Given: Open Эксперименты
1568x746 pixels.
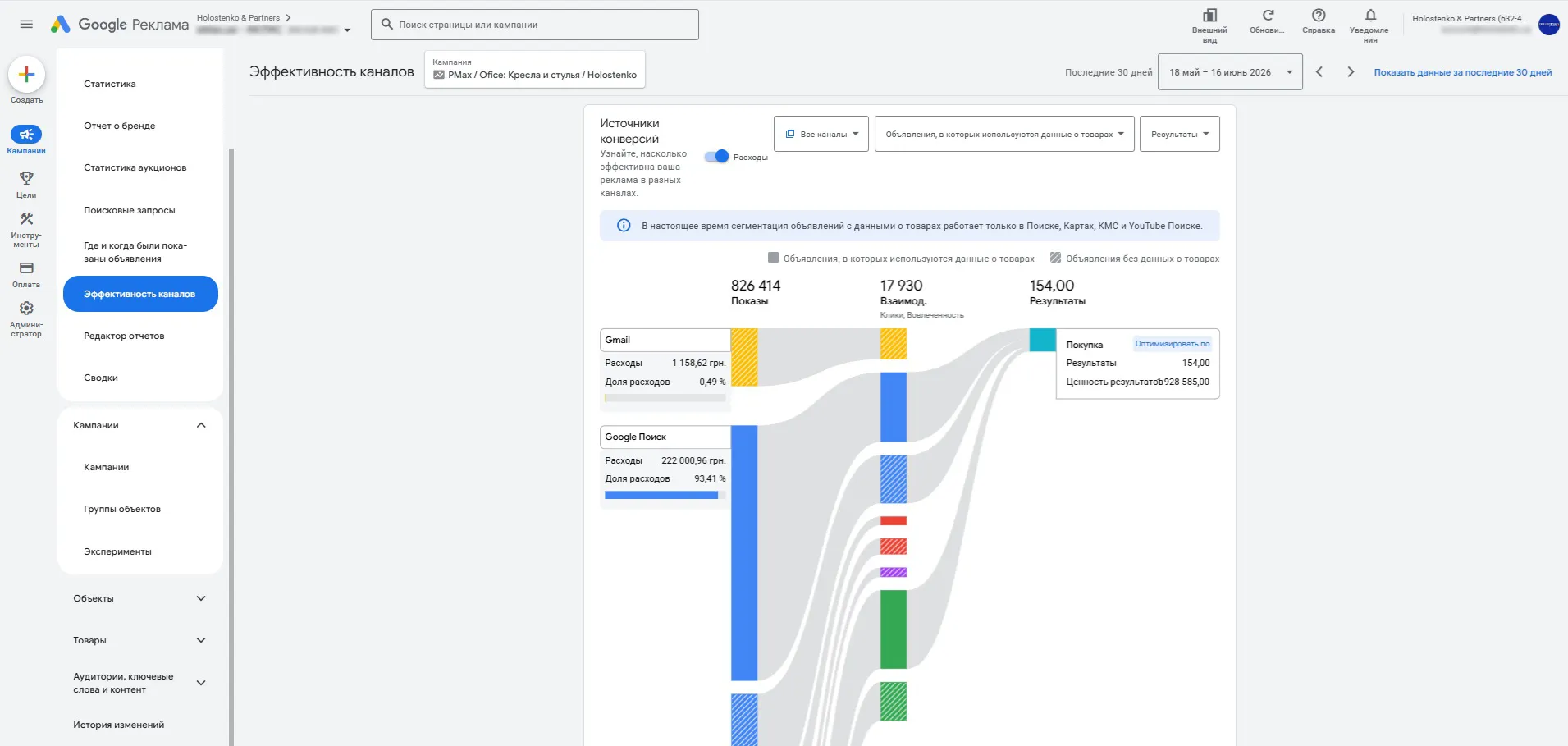Looking at the screenshot, I should coord(118,551).
